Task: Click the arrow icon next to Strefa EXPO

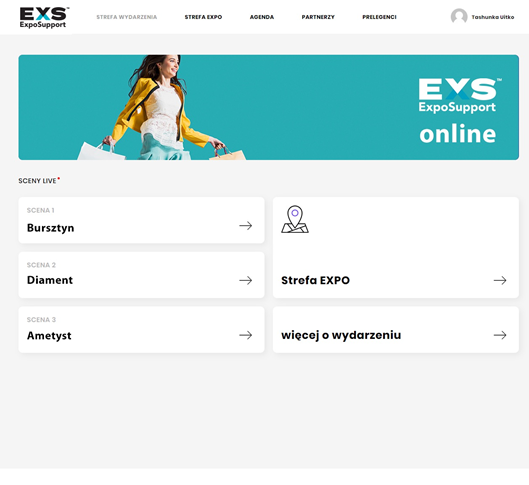Action: pos(500,280)
